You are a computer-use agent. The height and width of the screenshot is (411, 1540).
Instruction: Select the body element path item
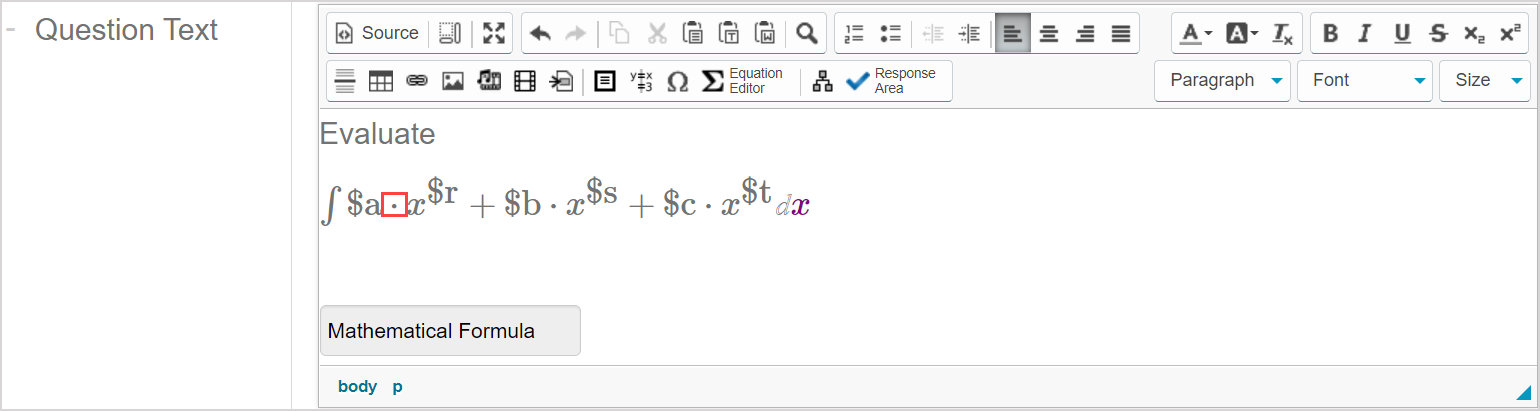click(357, 386)
